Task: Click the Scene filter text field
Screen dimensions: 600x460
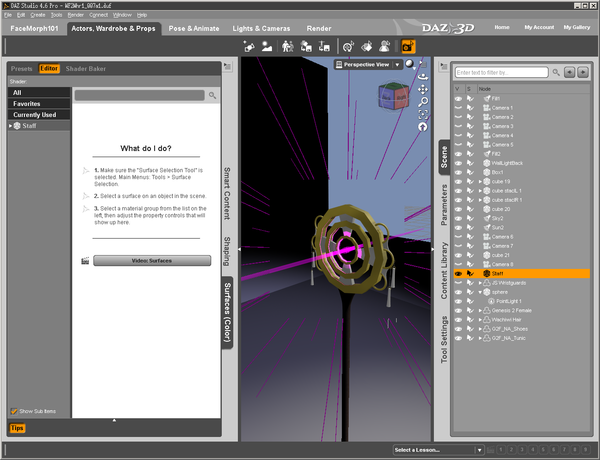Action: (x=501, y=72)
